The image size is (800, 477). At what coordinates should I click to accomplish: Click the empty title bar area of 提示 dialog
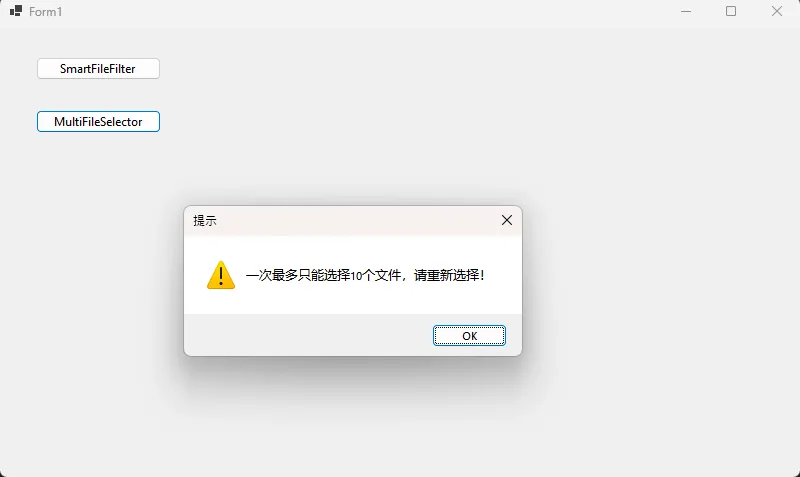click(357, 220)
